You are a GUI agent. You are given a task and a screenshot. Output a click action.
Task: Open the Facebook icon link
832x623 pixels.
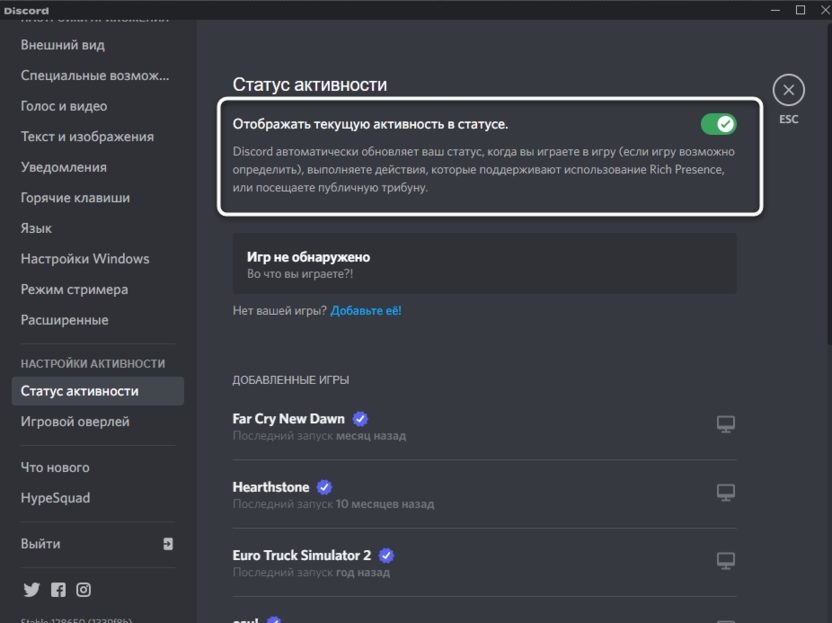point(58,590)
